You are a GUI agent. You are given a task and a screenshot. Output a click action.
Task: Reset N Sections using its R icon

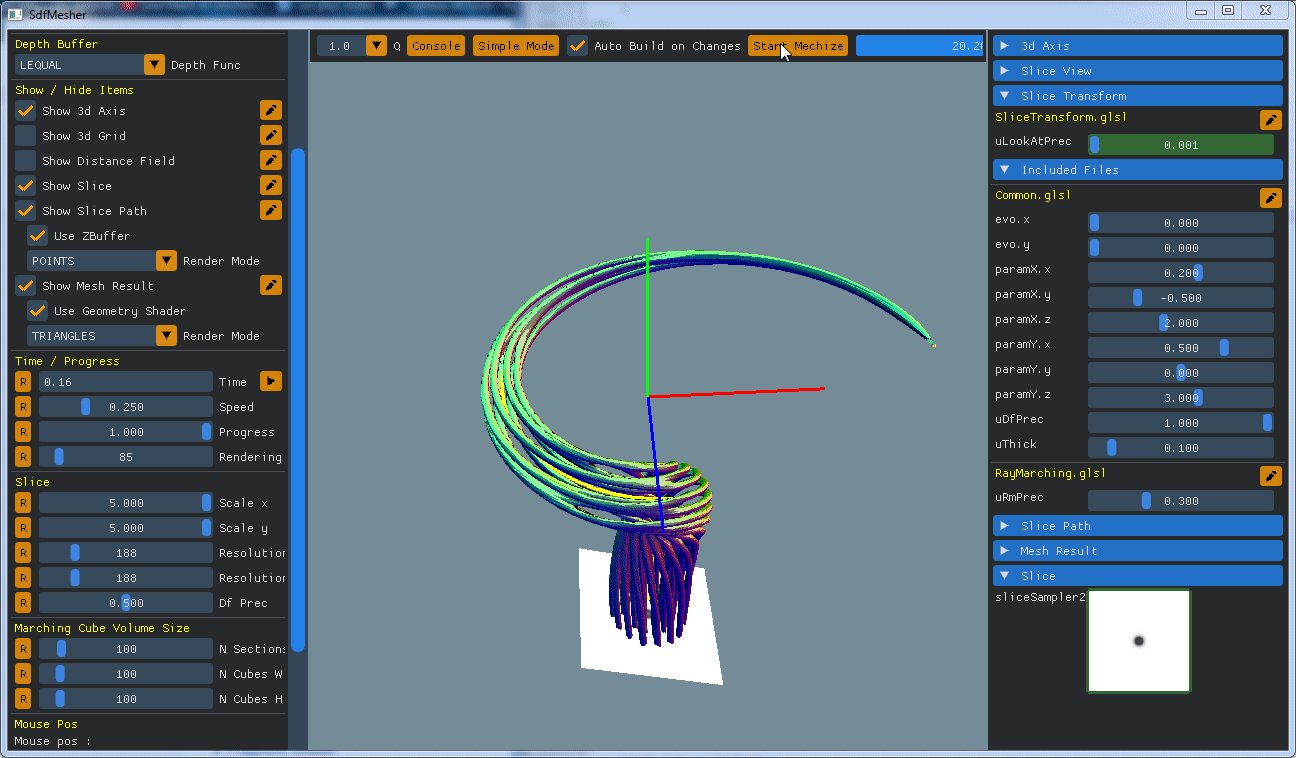(x=21, y=648)
